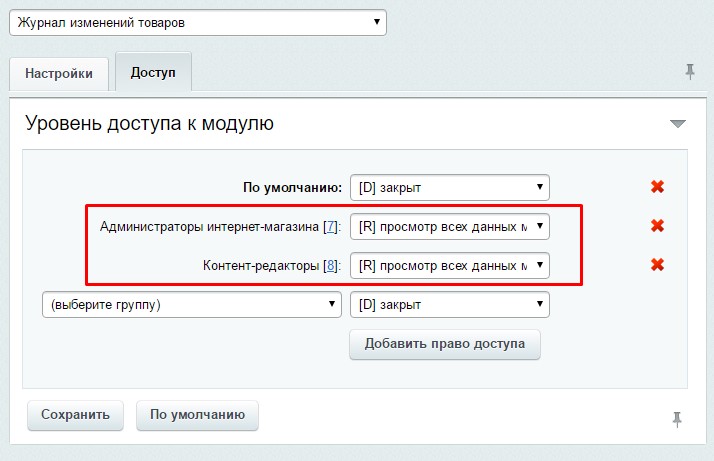
Task: Switch to the Настройки tab
Action: [59, 73]
